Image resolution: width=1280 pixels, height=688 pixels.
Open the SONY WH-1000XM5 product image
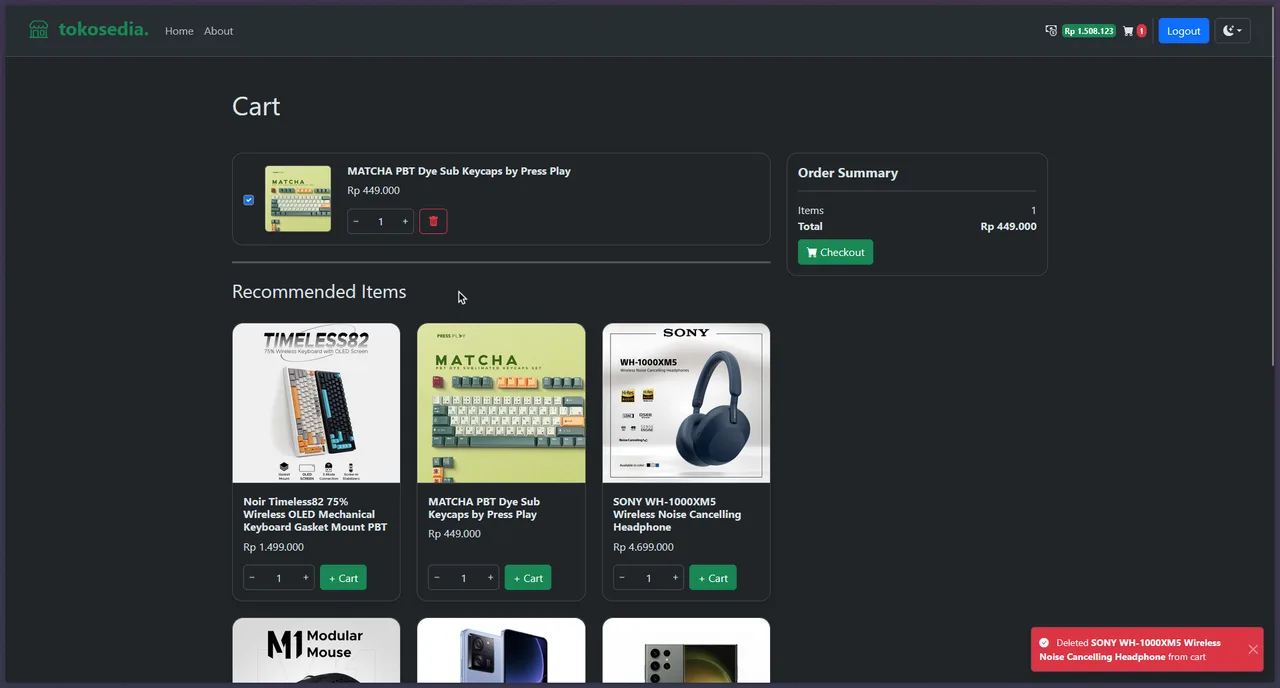pyautogui.click(x=686, y=403)
